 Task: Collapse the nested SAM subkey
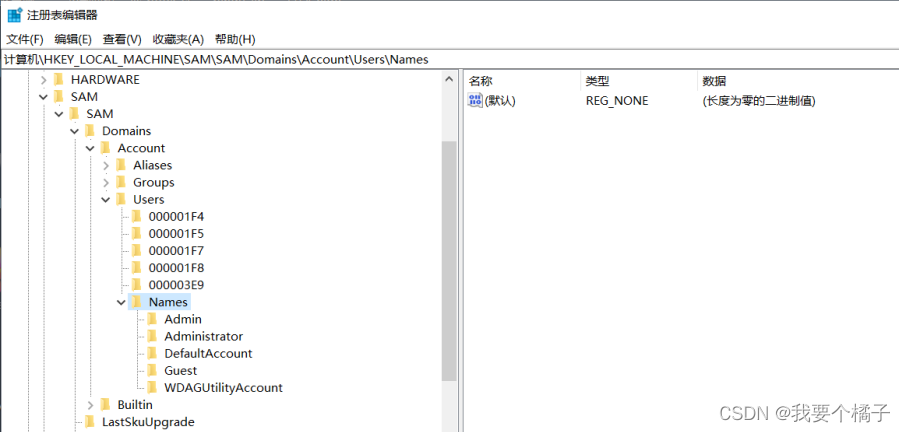(x=59, y=114)
